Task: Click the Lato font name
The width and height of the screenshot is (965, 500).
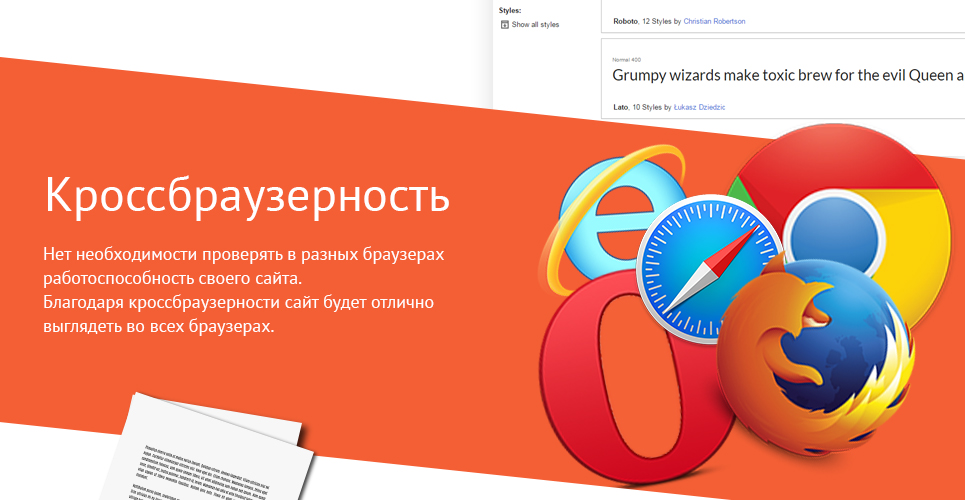Action: [x=620, y=107]
